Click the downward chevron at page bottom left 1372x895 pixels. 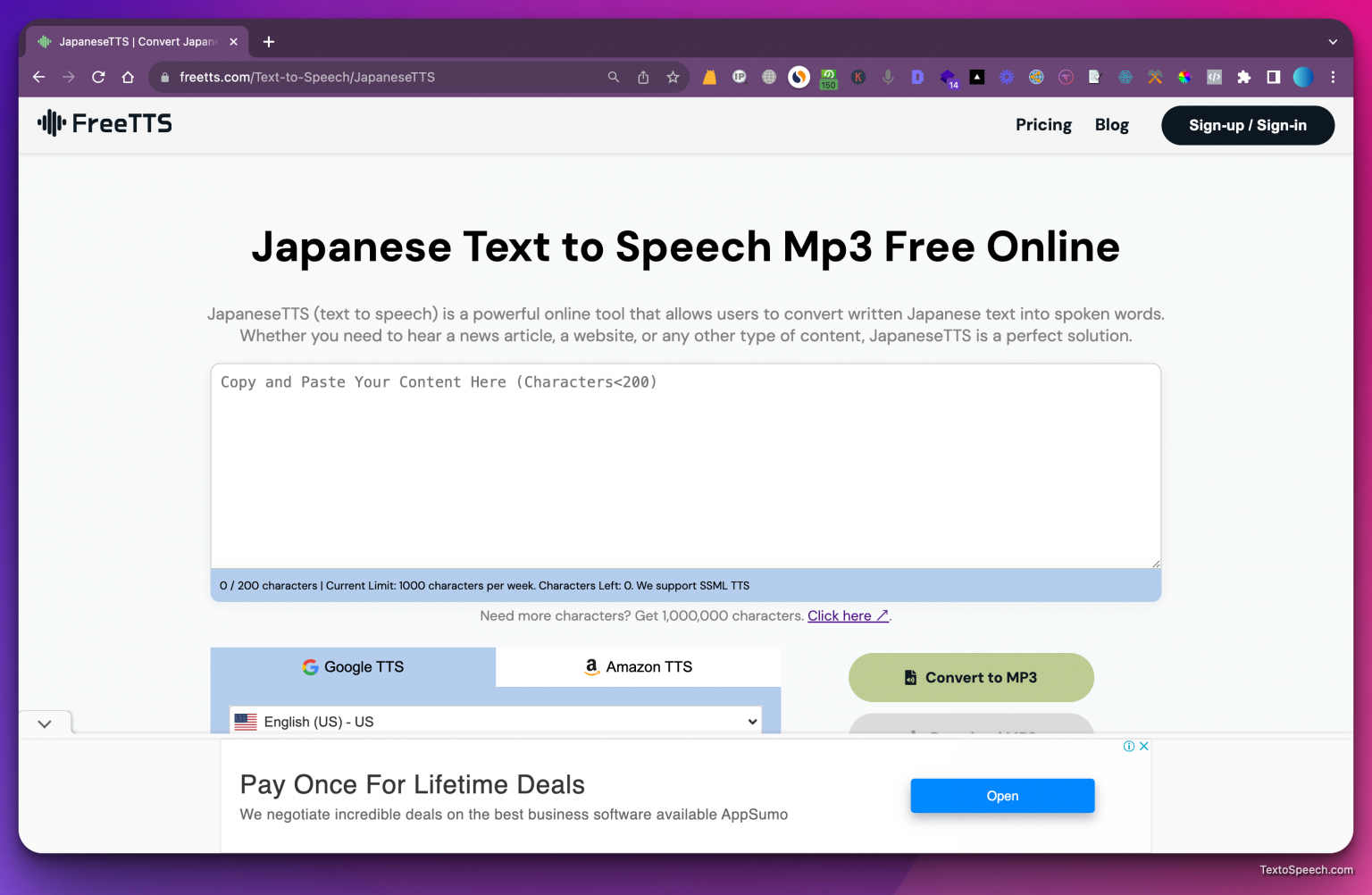pos(44,723)
